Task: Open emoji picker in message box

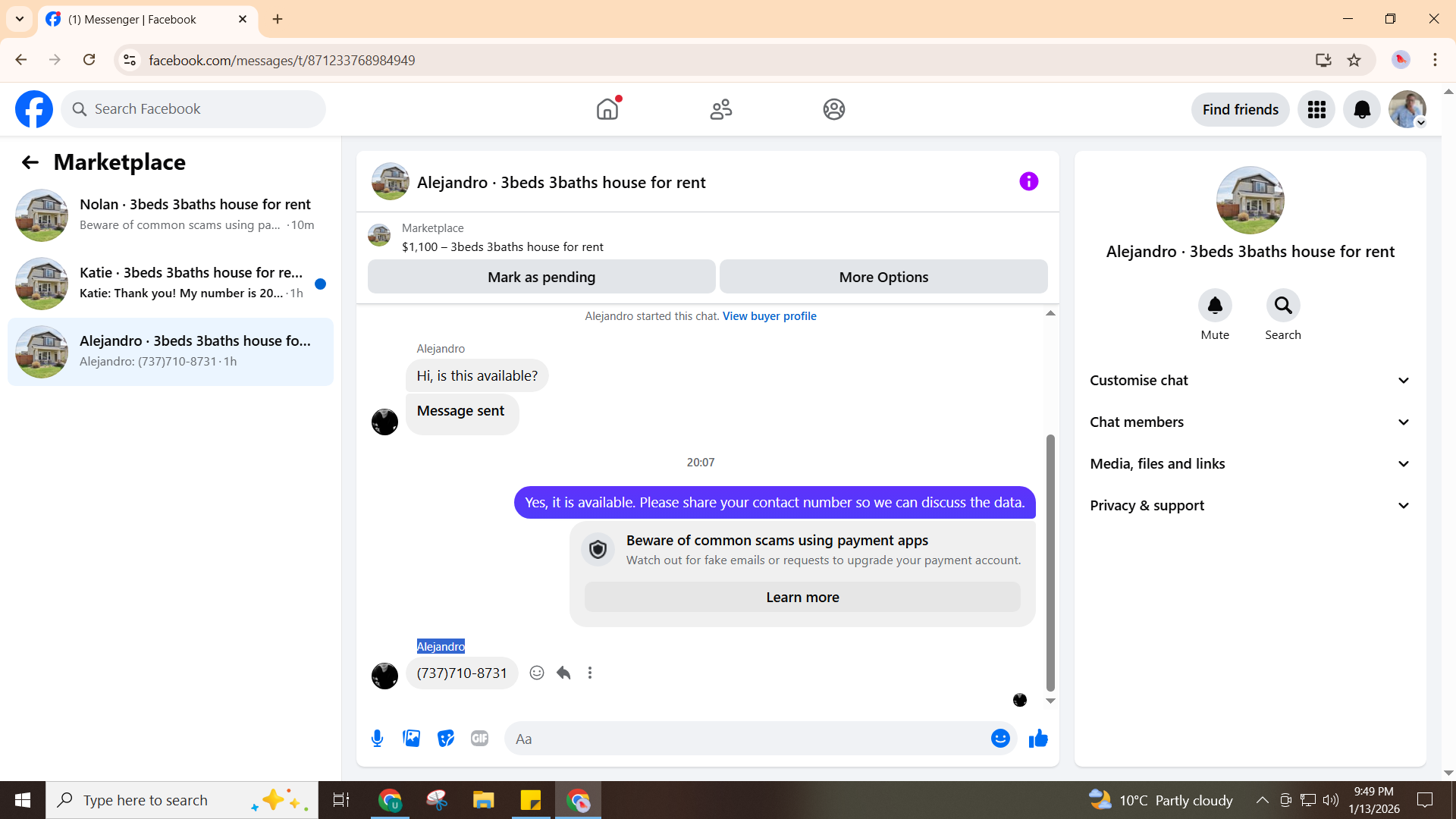Action: (1000, 739)
